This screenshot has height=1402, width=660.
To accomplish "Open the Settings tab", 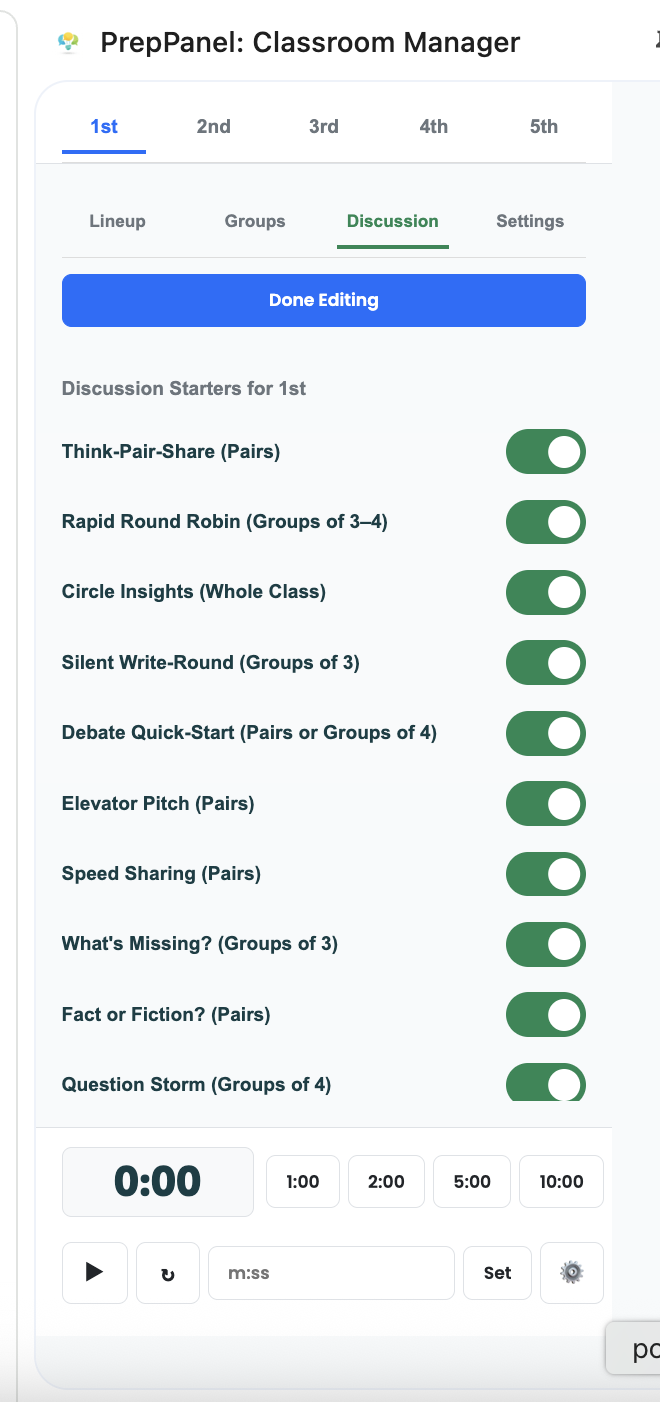I will tap(530, 221).
